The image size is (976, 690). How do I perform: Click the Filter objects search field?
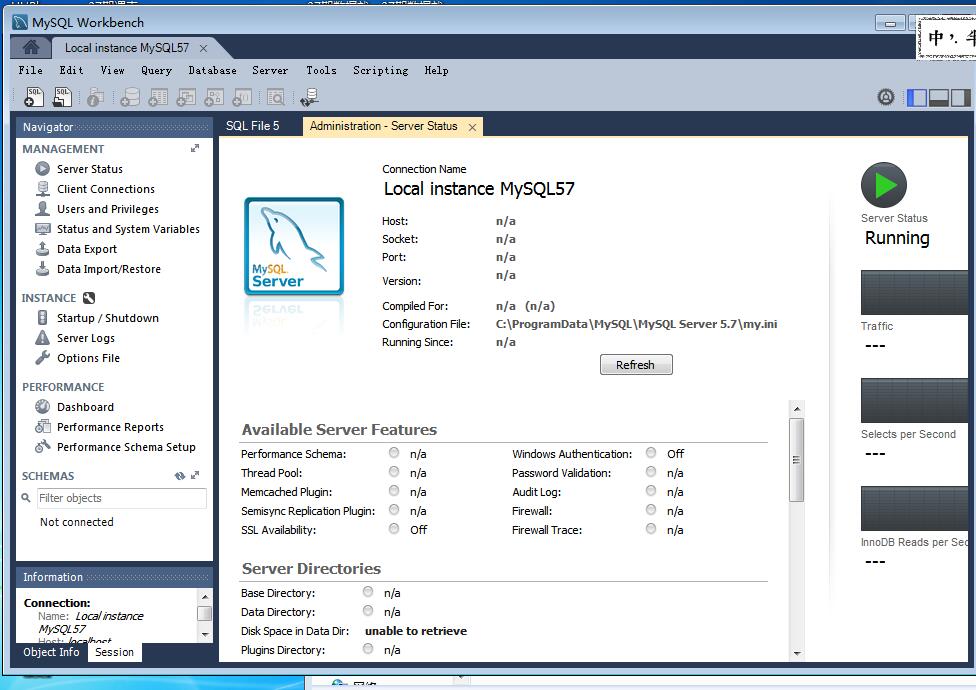click(x=121, y=498)
